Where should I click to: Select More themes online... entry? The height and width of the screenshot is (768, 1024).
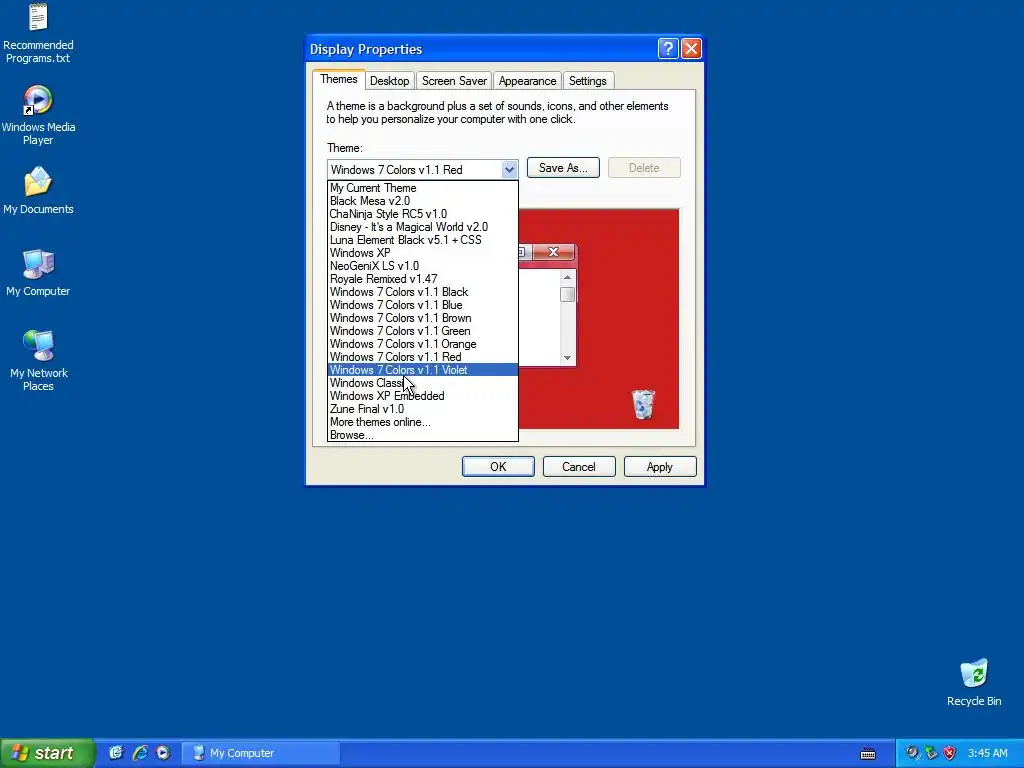coord(423,423)
